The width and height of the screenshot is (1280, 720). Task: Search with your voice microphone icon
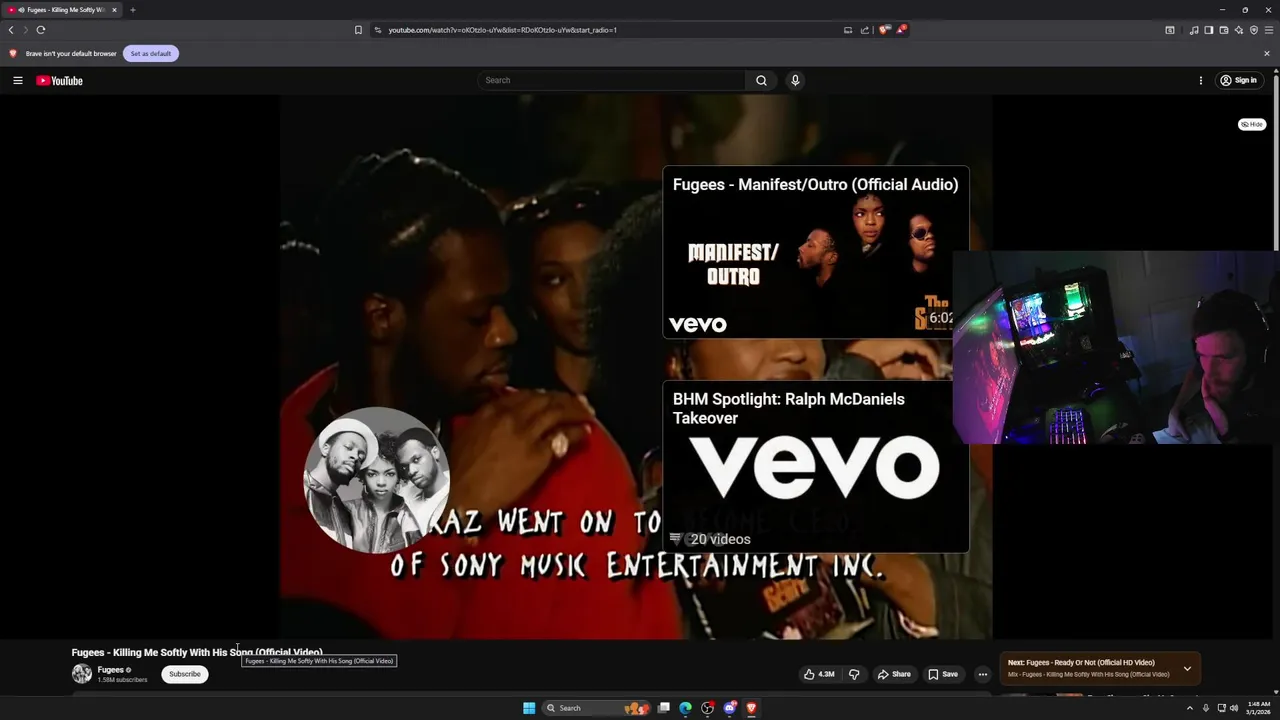click(x=795, y=80)
